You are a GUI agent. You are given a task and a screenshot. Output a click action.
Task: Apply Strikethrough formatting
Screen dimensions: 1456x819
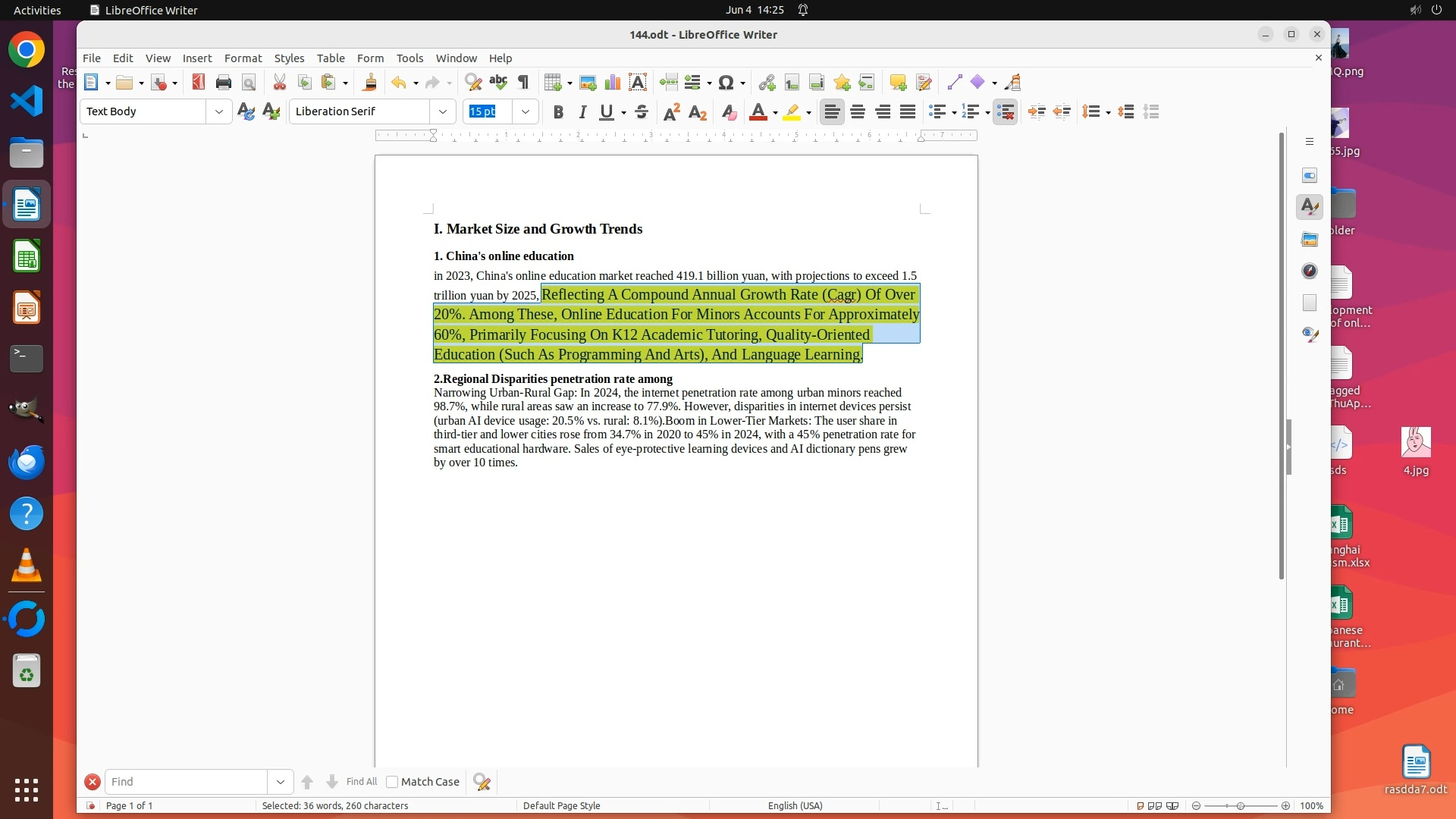tap(642, 112)
